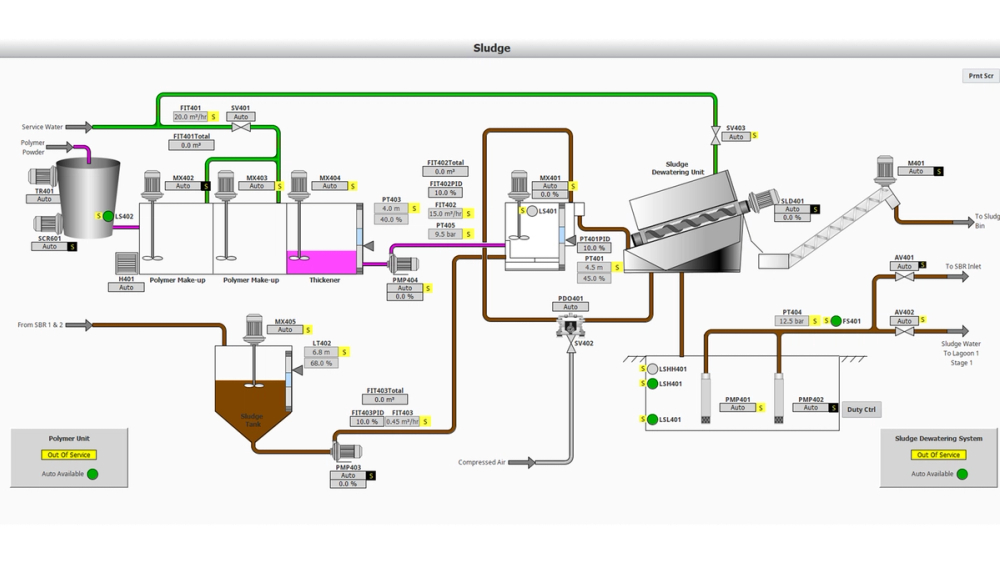Click the LSL401 level switch indicator
1000x563 pixels.
click(652, 420)
